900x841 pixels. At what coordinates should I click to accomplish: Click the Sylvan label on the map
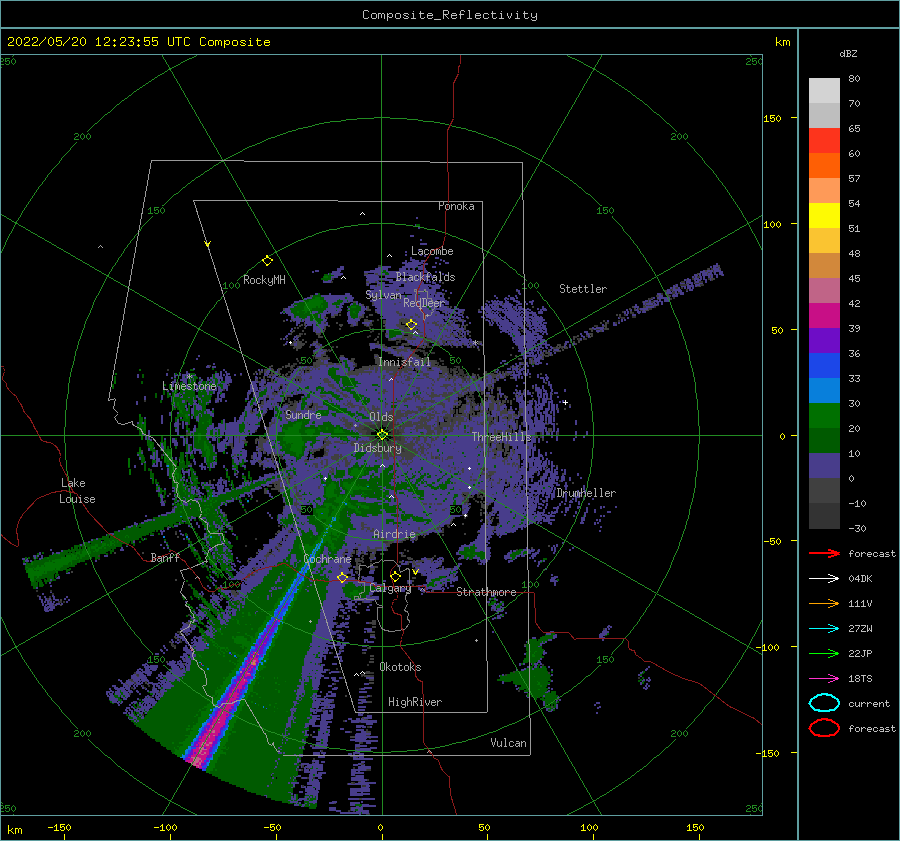383,295
